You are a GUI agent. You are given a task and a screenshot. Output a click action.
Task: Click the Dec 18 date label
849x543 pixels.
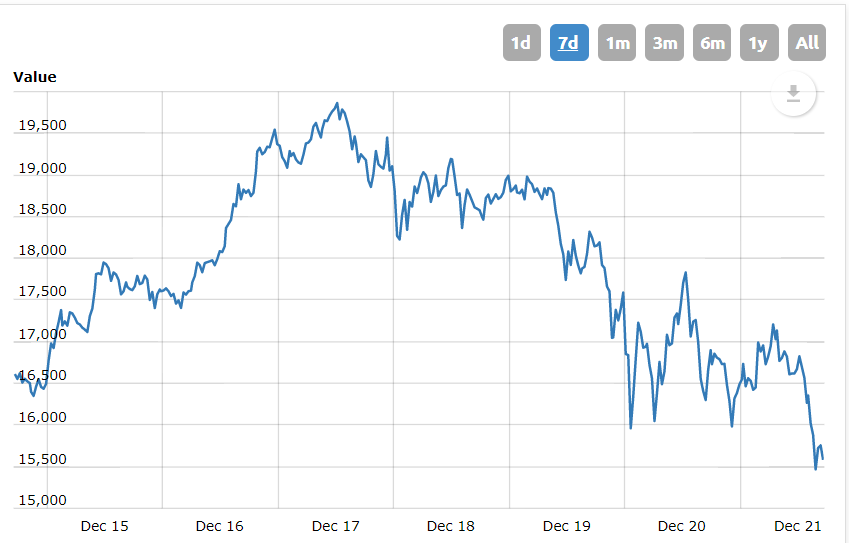pyautogui.click(x=451, y=526)
